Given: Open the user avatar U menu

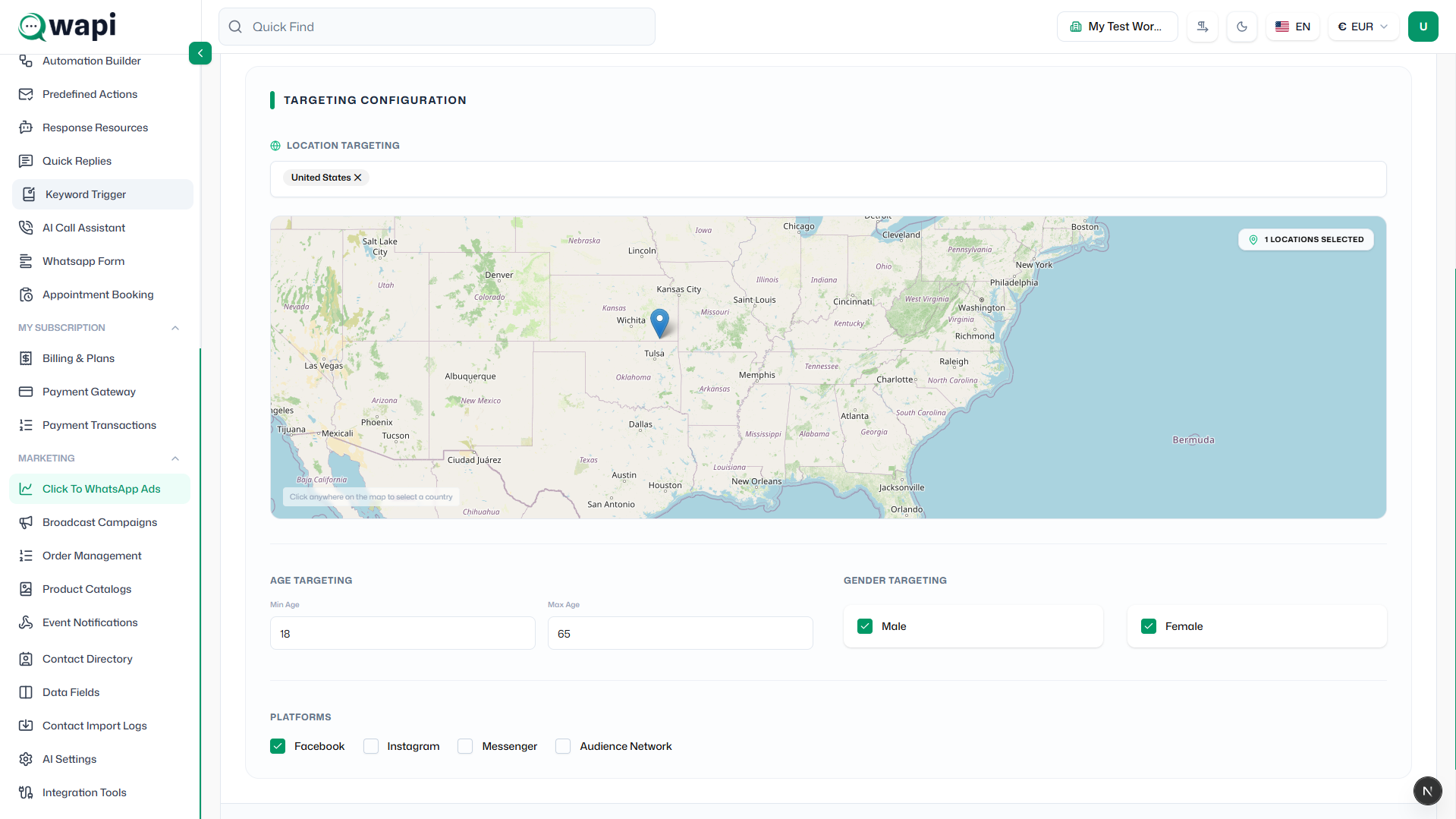Looking at the screenshot, I should pyautogui.click(x=1423, y=27).
